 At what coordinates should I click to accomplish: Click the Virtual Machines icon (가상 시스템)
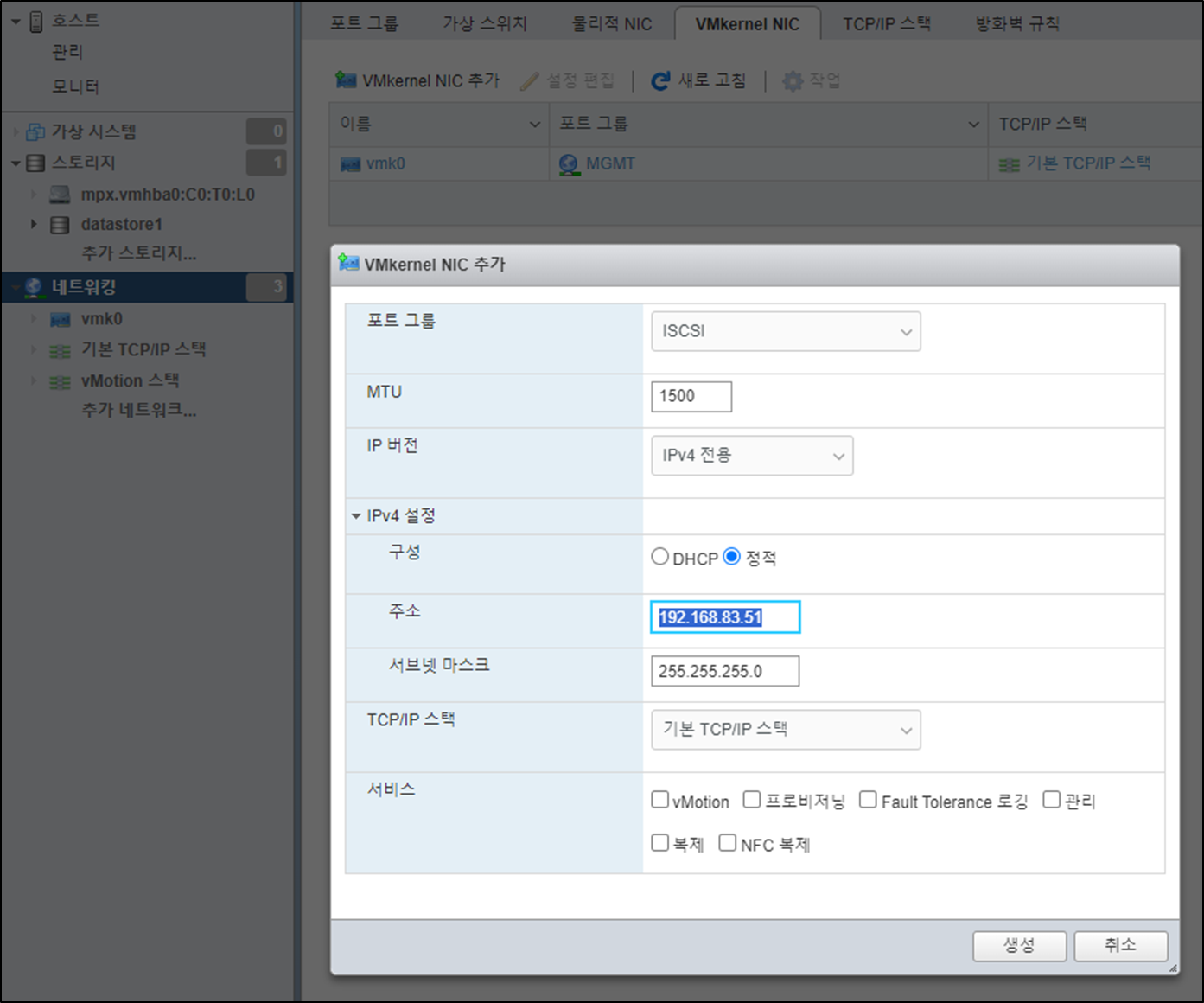tap(35, 131)
